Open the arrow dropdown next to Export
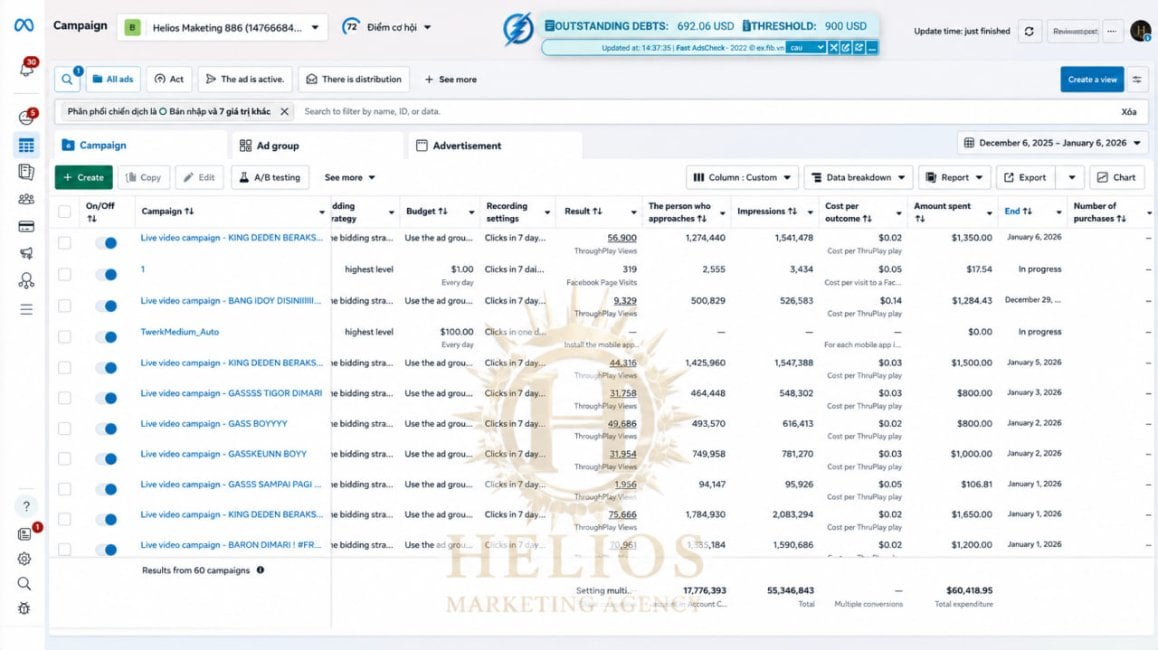Screen dimensions: 1158x650 (1072, 177)
